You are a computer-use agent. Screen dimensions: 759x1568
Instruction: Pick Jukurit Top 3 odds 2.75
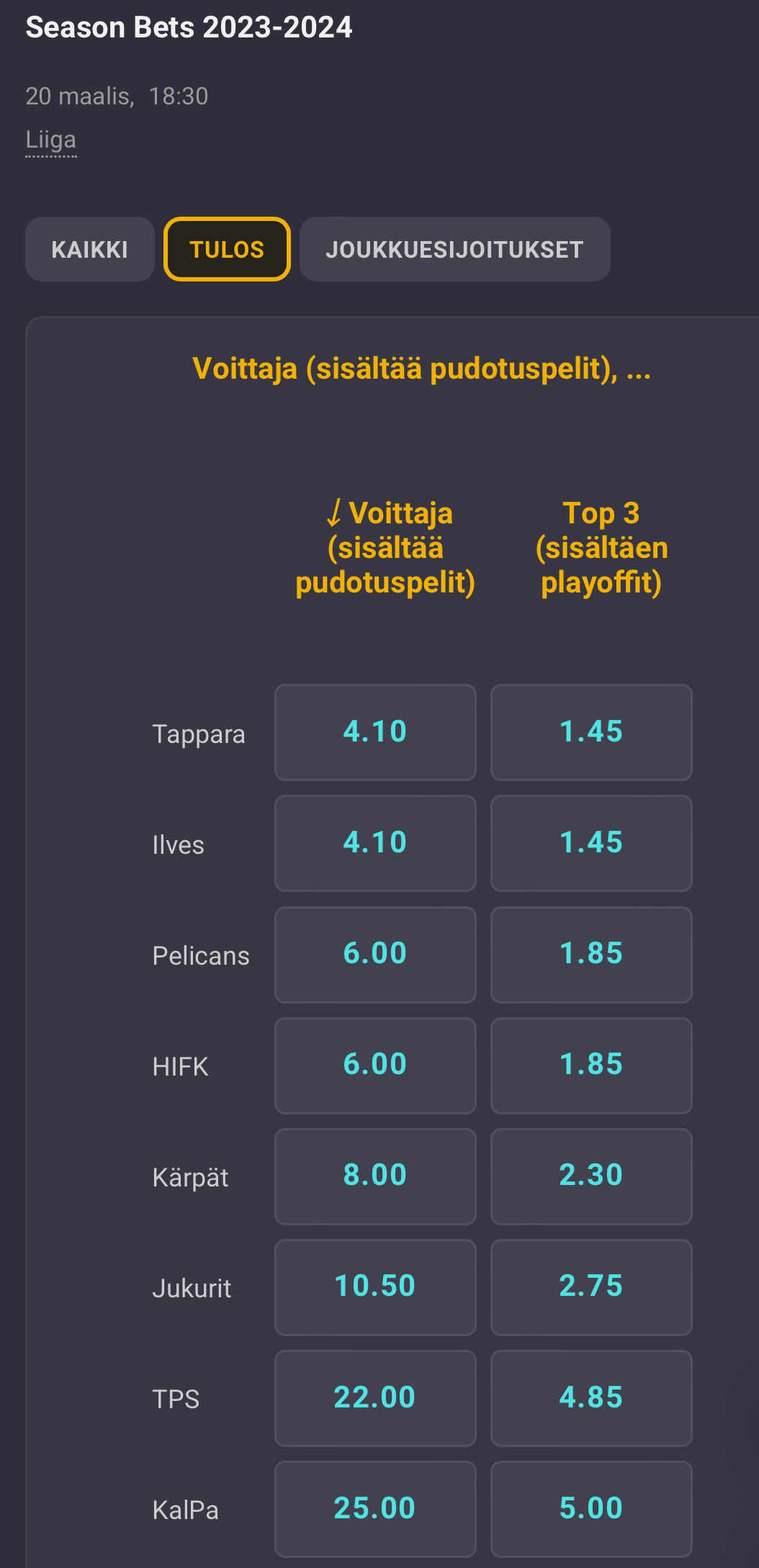point(591,1287)
